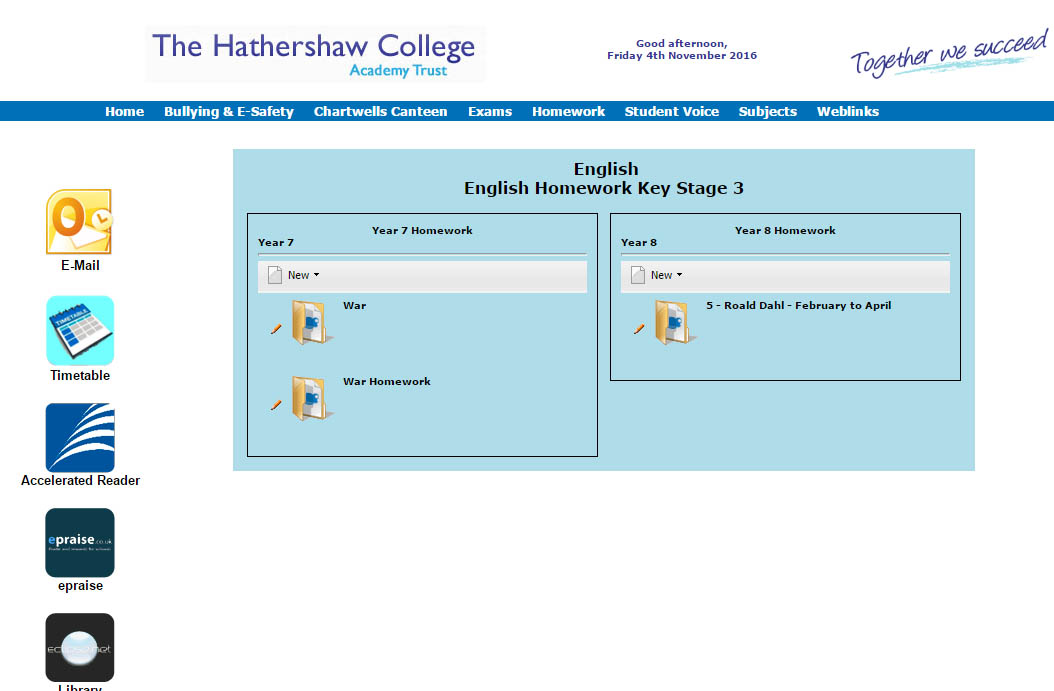Select Exams in the navigation bar
The width and height of the screenshot is (1054, 691).
490,112
